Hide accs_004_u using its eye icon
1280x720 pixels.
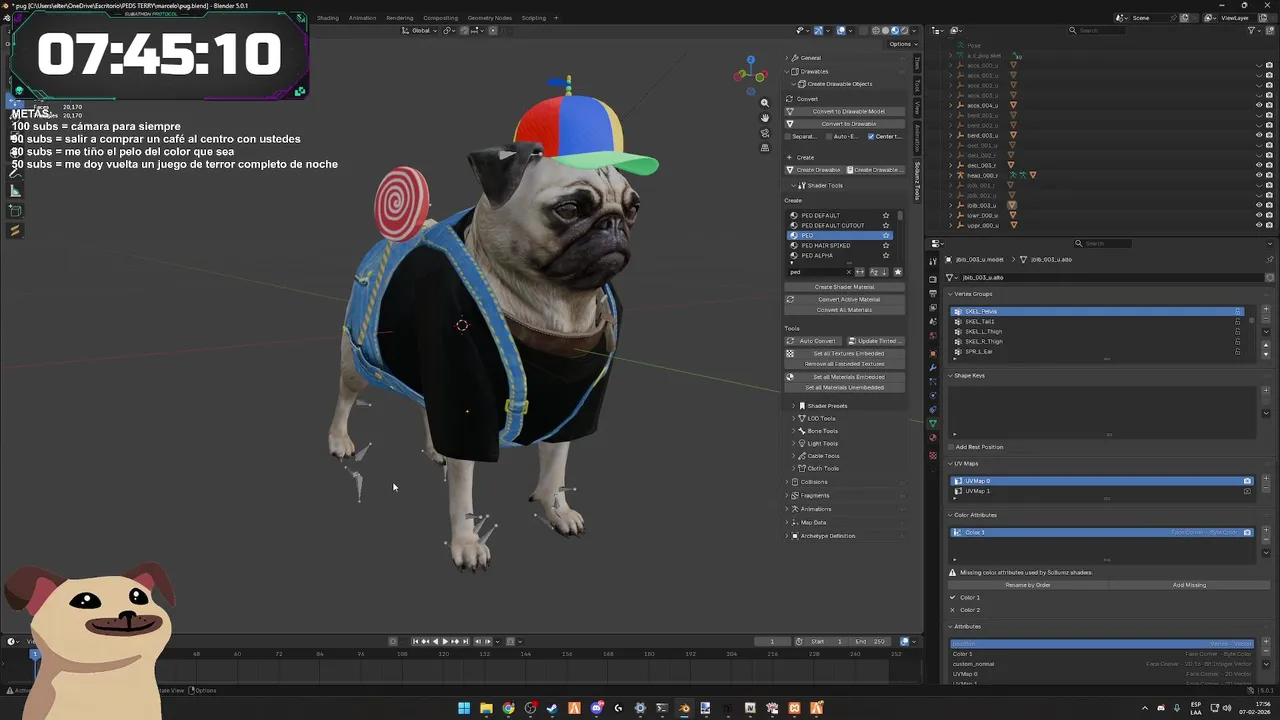pyautogui.click(x=1258, y=105)
